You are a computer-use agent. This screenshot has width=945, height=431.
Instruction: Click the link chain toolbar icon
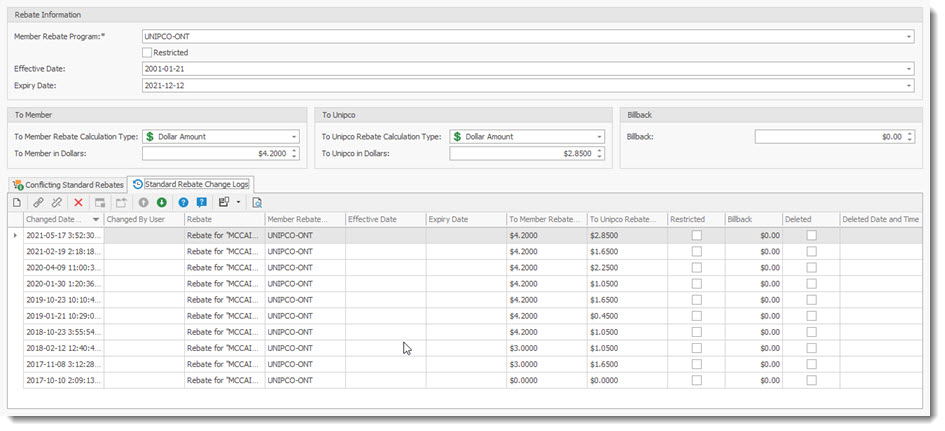click(x=38, y=202)
